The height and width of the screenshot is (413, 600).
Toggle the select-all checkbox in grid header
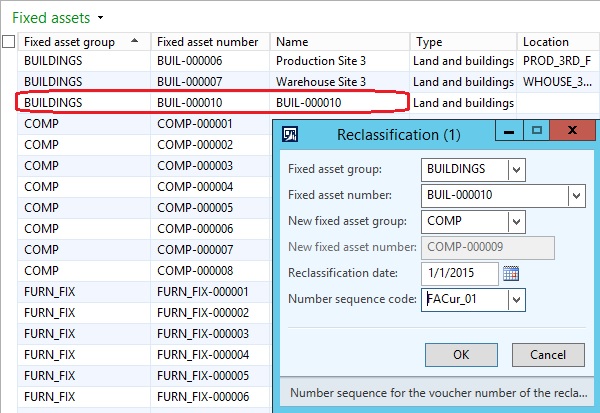tap(9, 42)
